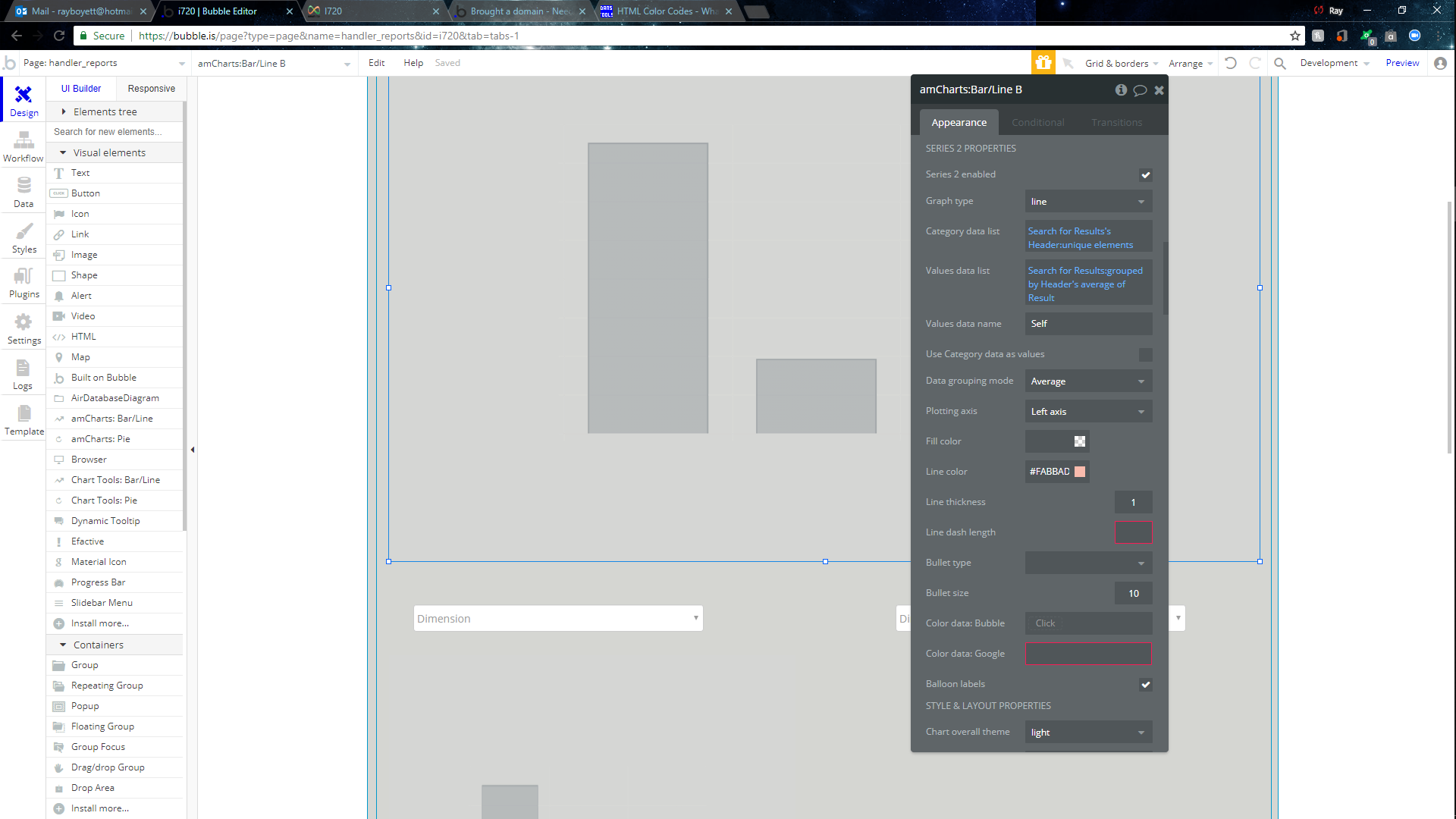
Task: Add a Video element from palette
Action: (115, 316)
